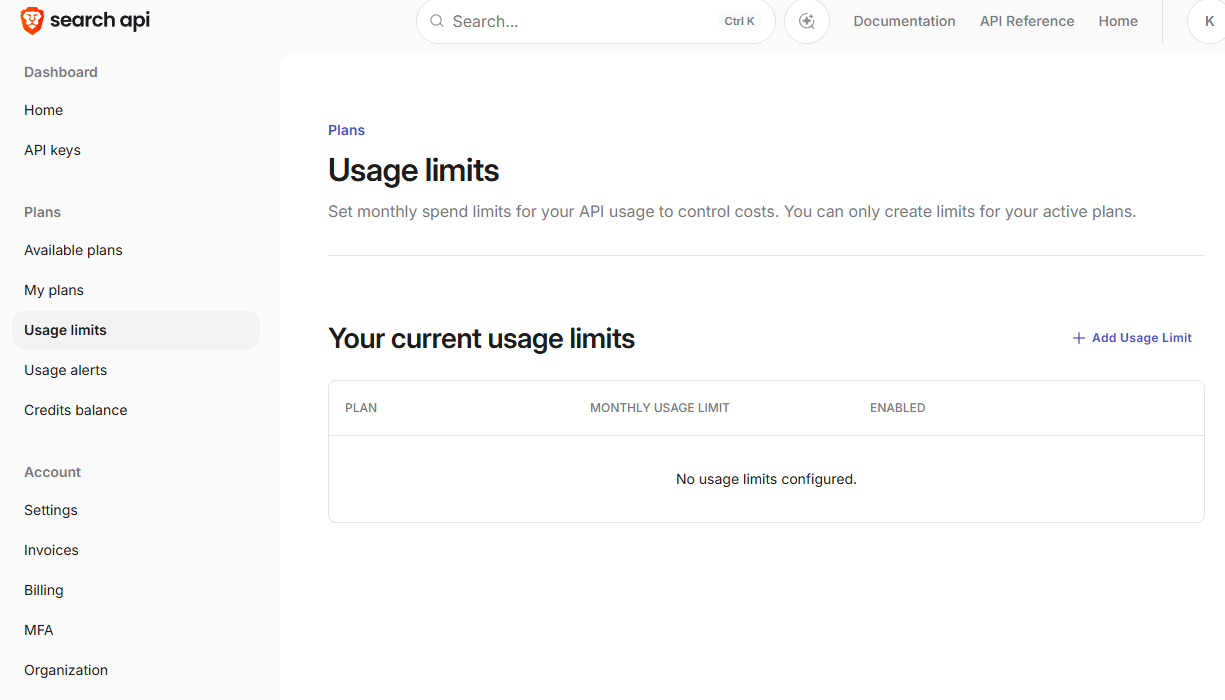This screenshot has width=1225, height=700.
Task: Click the plus icon beside Add Usage Limit
Action: (1079, 338)
